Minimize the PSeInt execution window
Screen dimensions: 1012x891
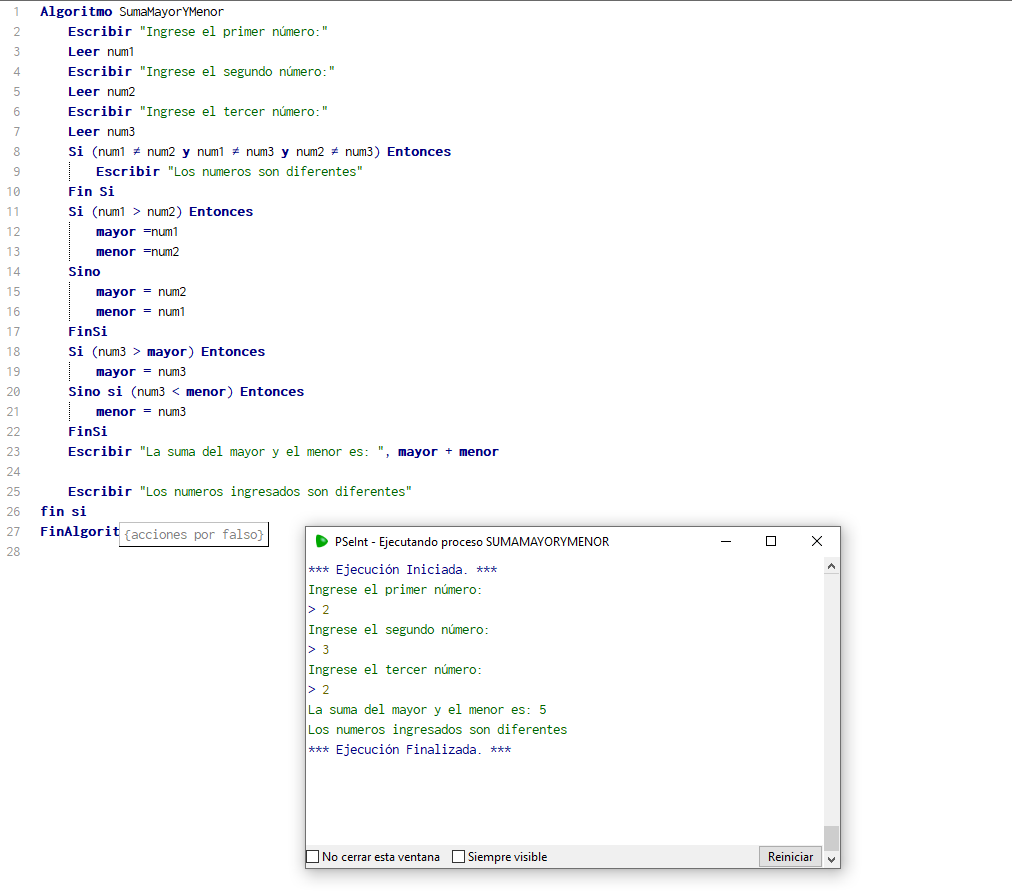[725, 541]
